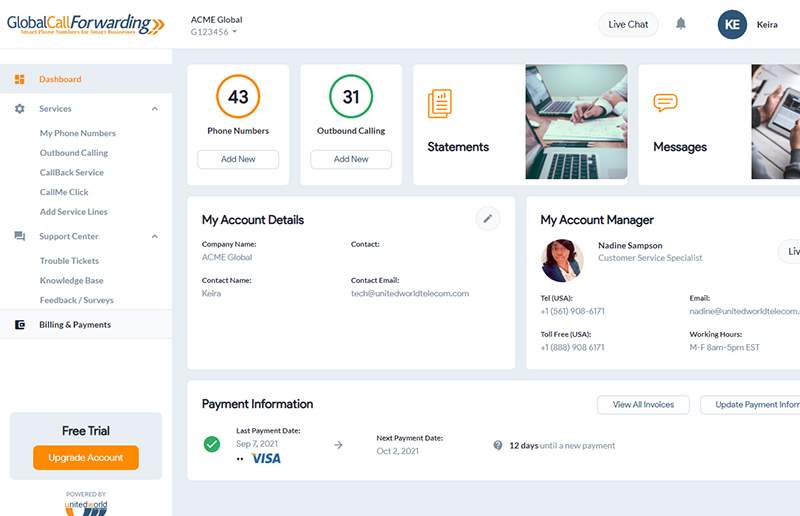Click the Billing & Payments wallet icon

[x=19, y=325]
